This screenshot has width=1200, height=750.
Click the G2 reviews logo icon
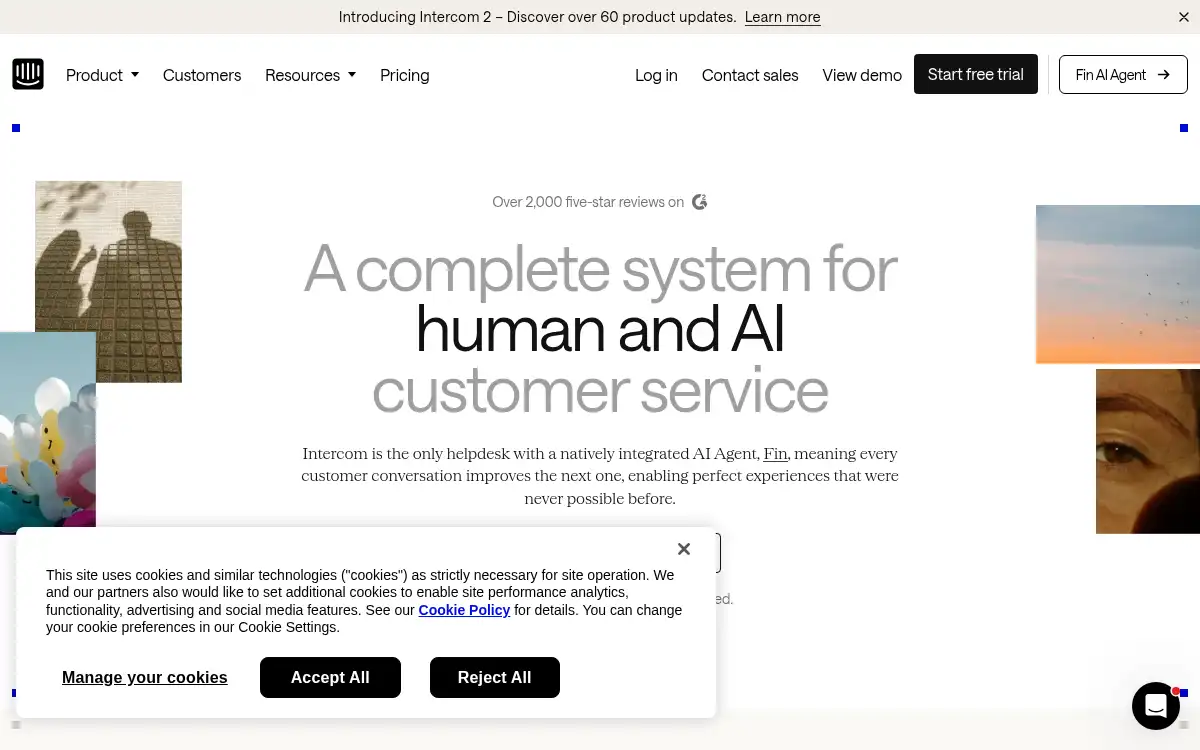click(700, 202)
